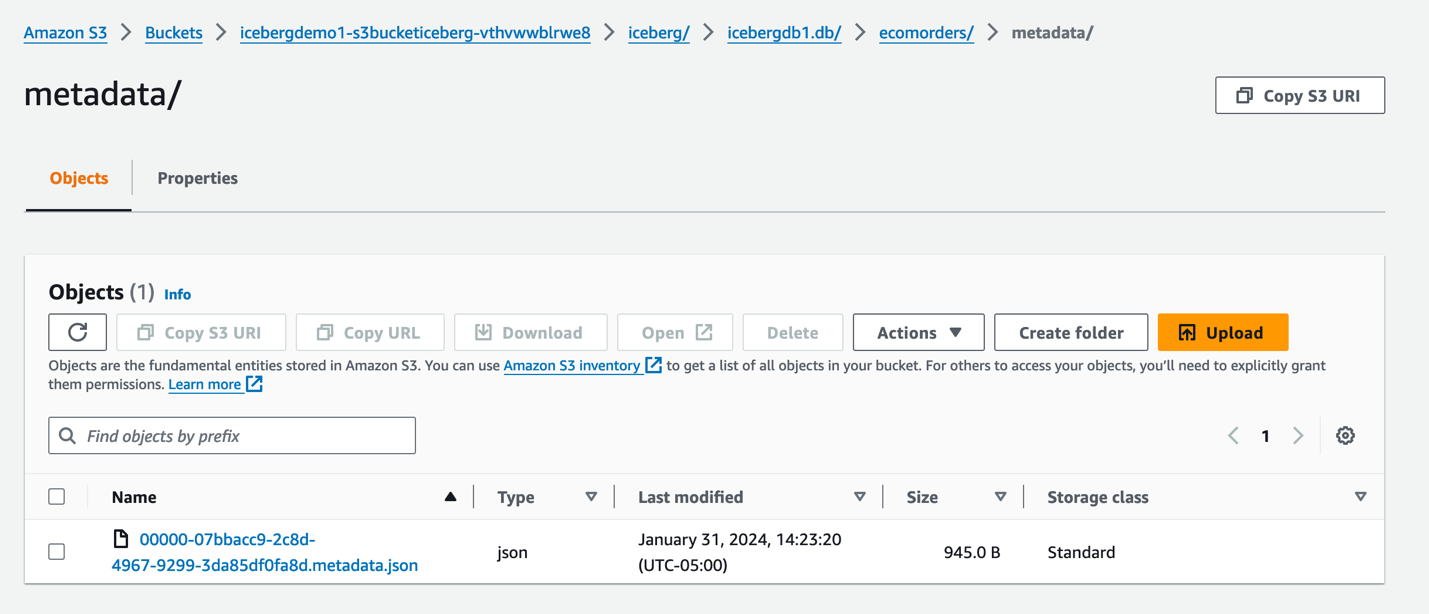This screenshot has height=614, width=1429.
Task: Select all objects checkbox in header
Action: tap(57, 496)
